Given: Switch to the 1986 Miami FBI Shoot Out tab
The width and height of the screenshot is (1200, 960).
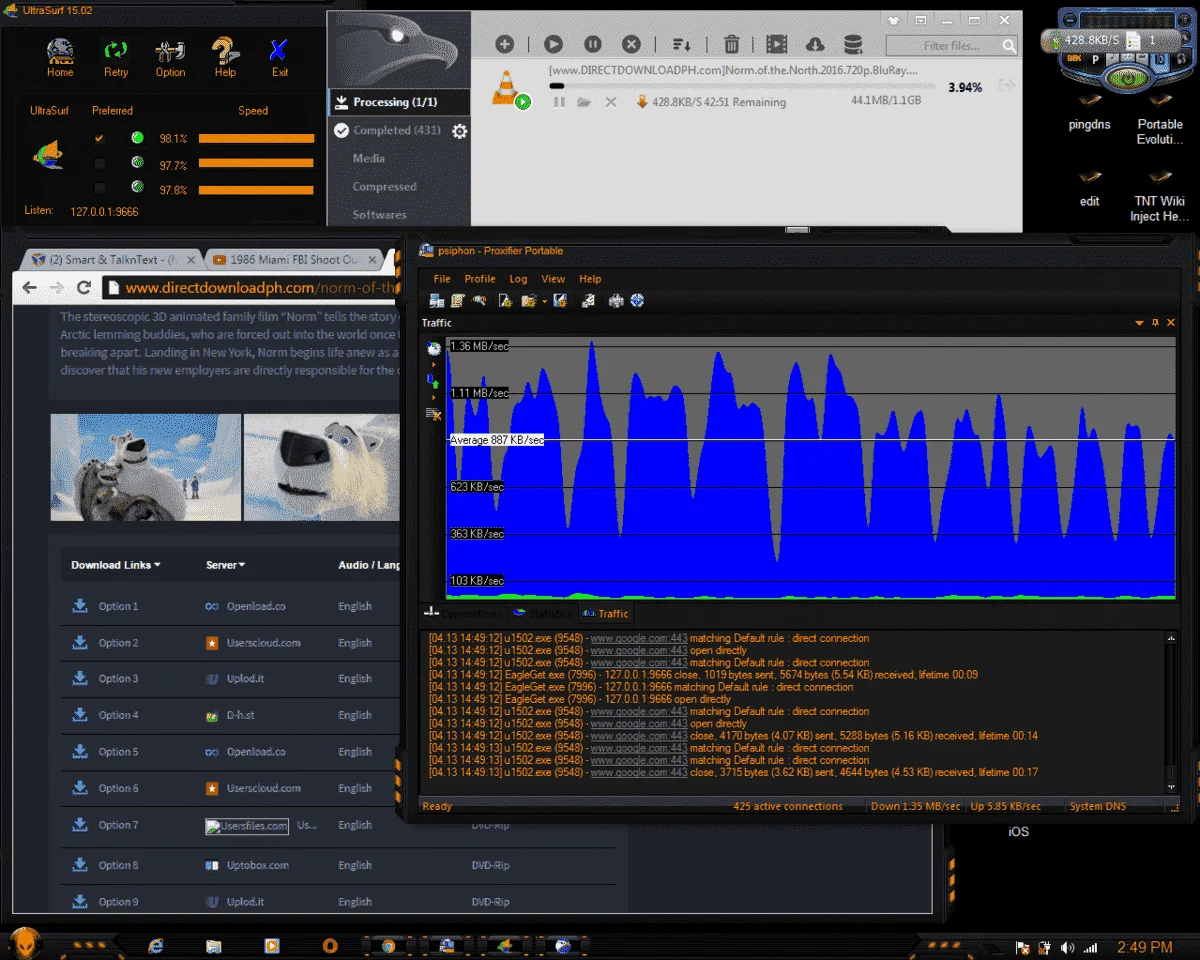Looking at the screenshot, I should point(293,259).
